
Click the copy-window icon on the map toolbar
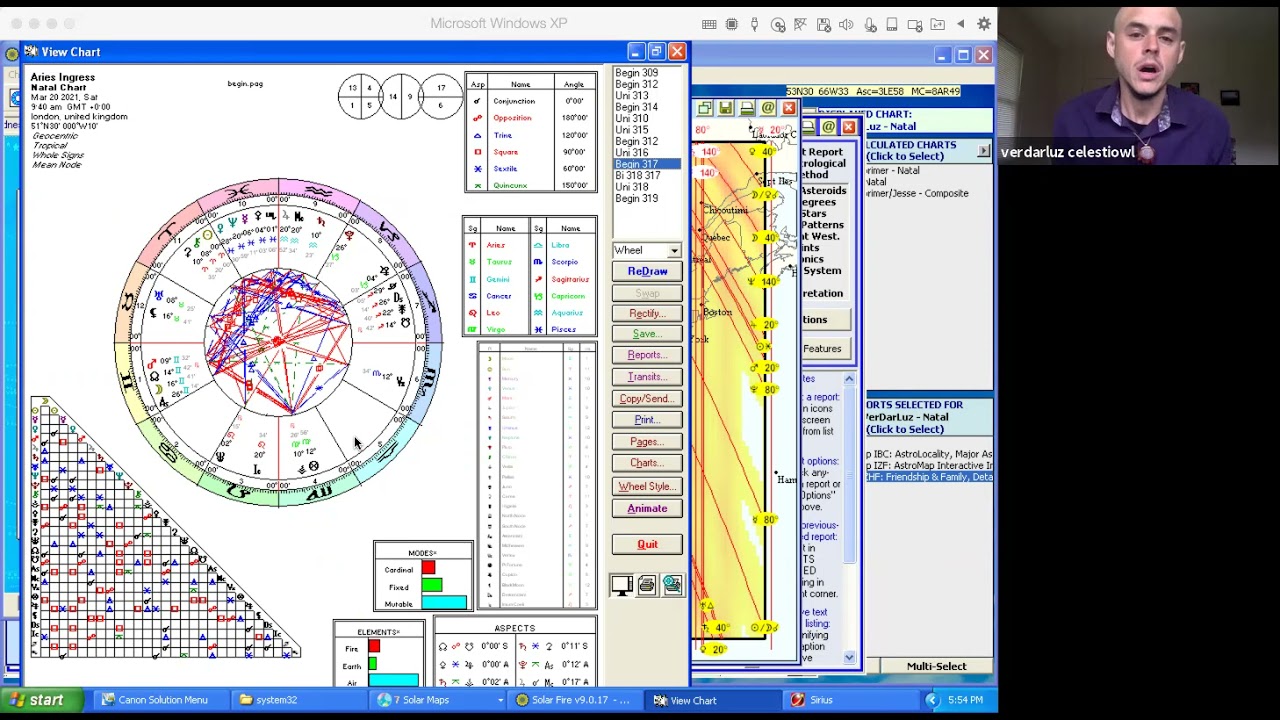pyautogui.click(x=705, y=108)
